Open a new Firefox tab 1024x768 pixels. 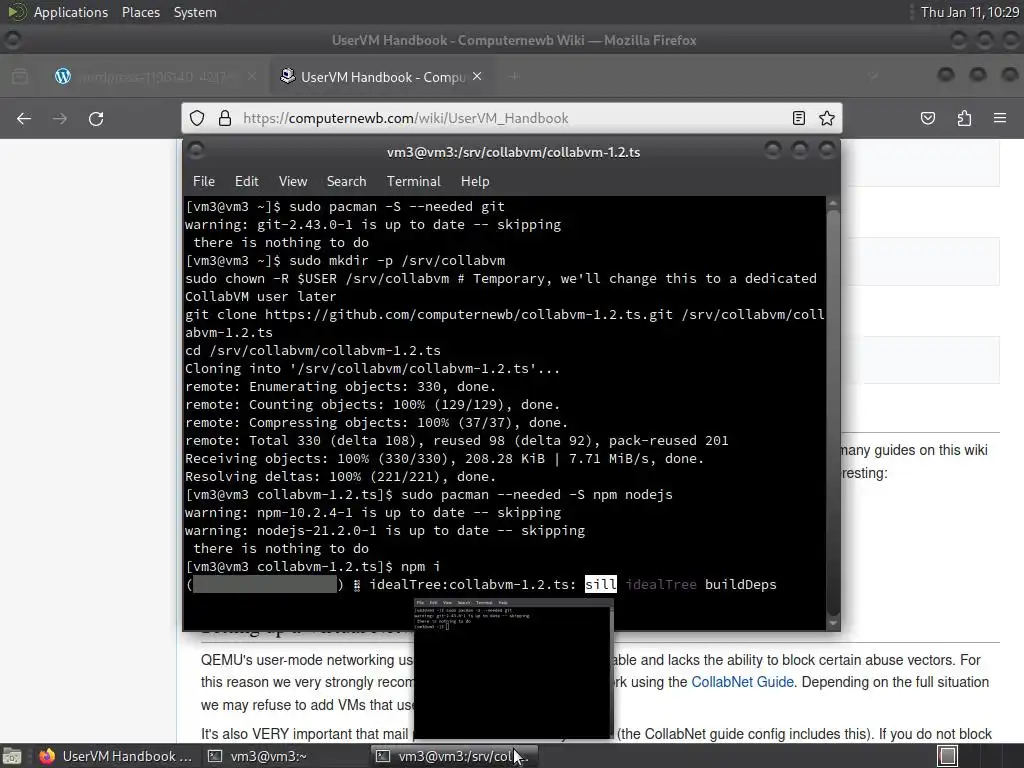click(x=514, y=76)
